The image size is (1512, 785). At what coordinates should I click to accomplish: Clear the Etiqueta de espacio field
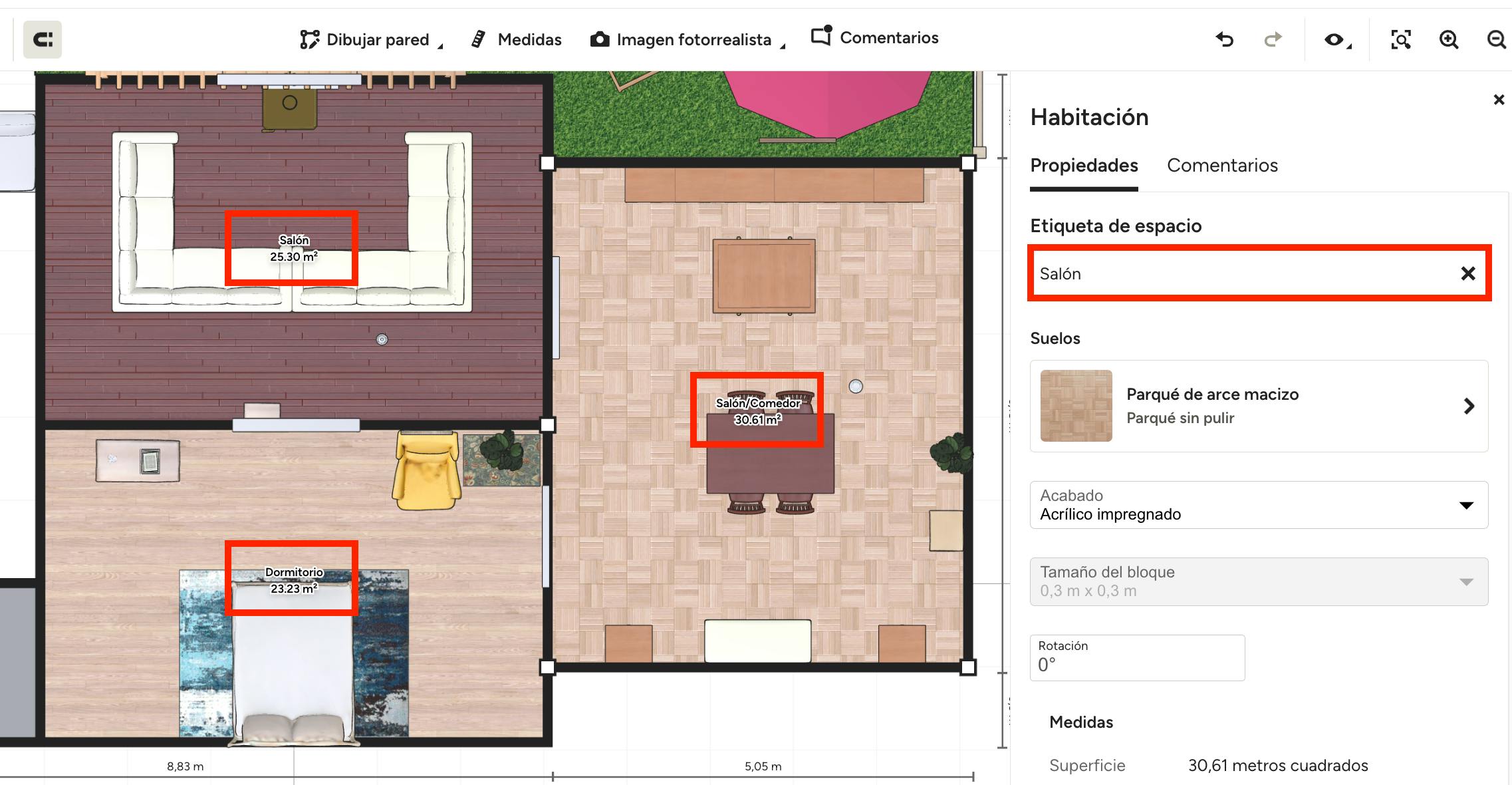click(1468, 273)
